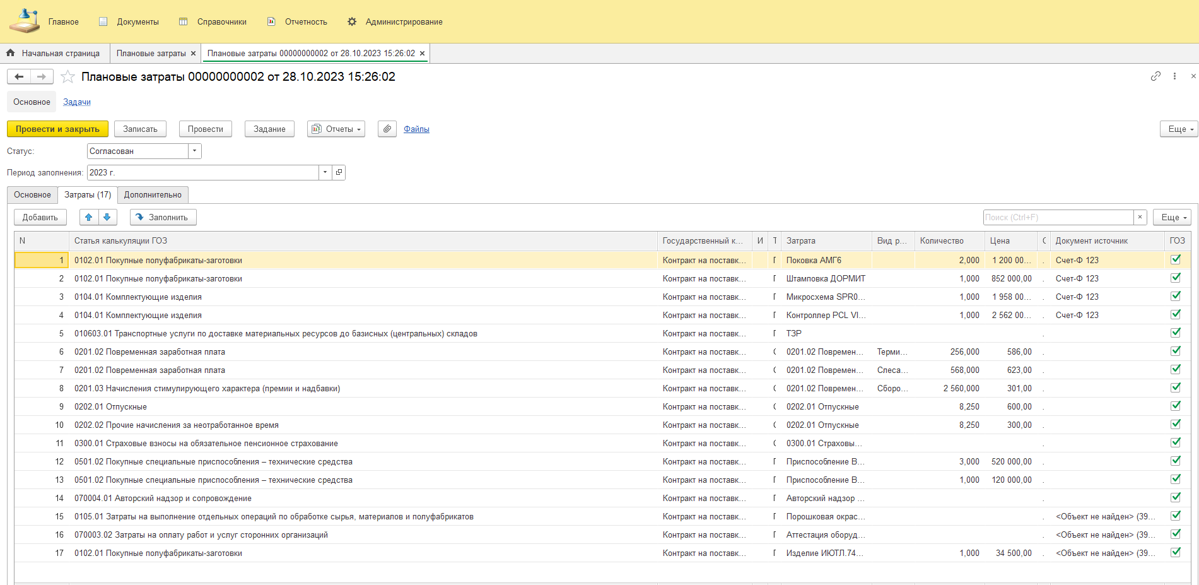Viewport: 1199px width, 585px height.
Task: Click the table search field
Action: pyautogui.click(x=1057, y=217)
